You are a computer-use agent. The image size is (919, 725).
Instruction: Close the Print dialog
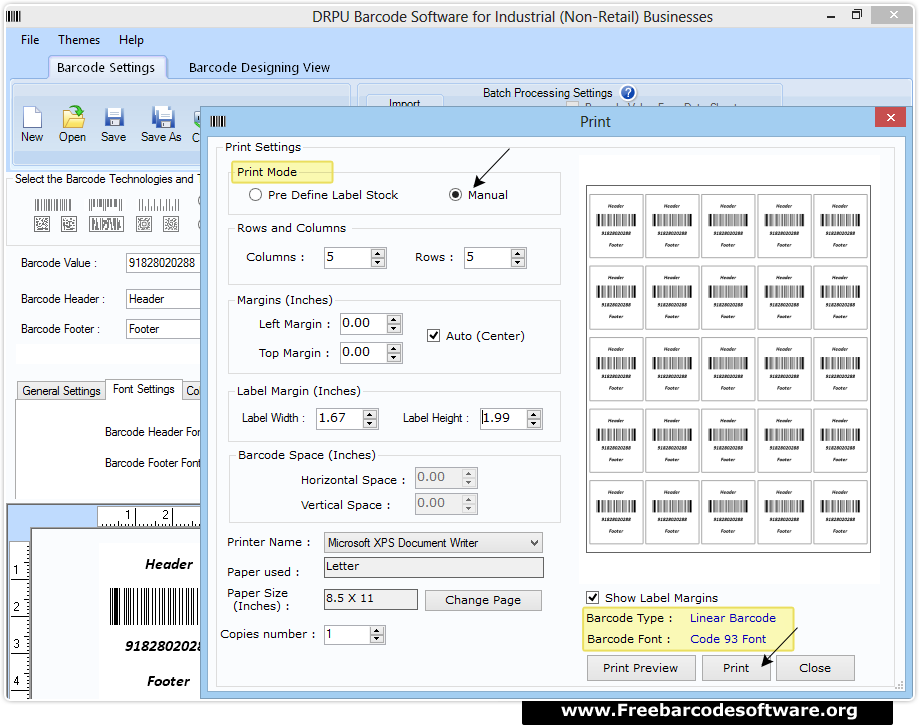click(x=890, y=118)
